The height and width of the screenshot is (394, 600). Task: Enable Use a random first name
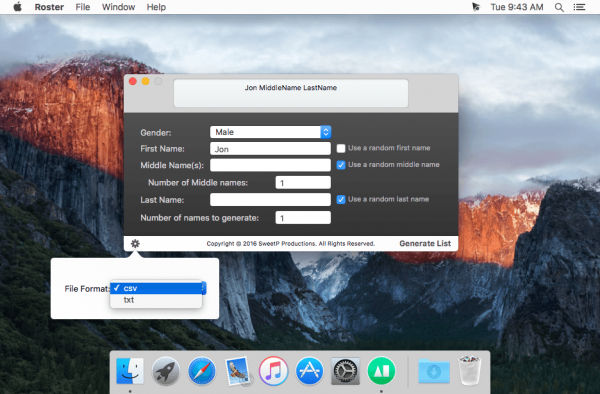click(341, 148)
